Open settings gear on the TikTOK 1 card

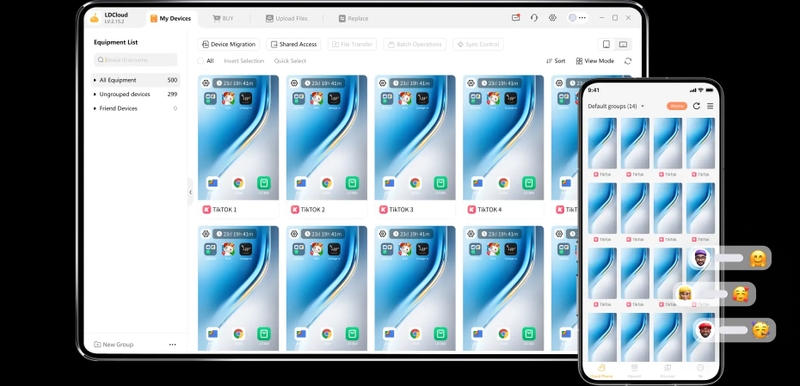pos(206,83)
